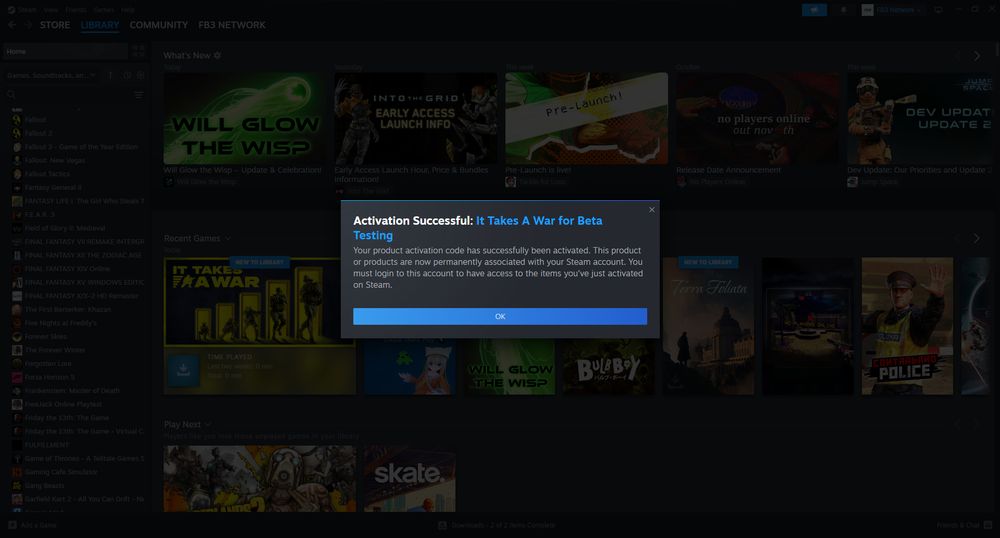
Task: Open Release Date Announcement news card
Action: 758,119
